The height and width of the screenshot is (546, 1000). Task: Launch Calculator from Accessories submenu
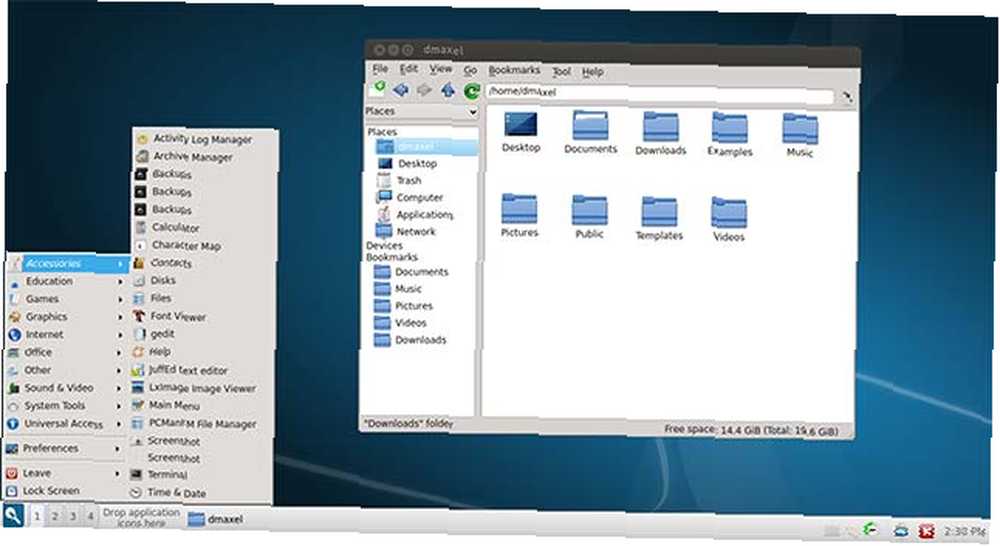tap(204, 227)
